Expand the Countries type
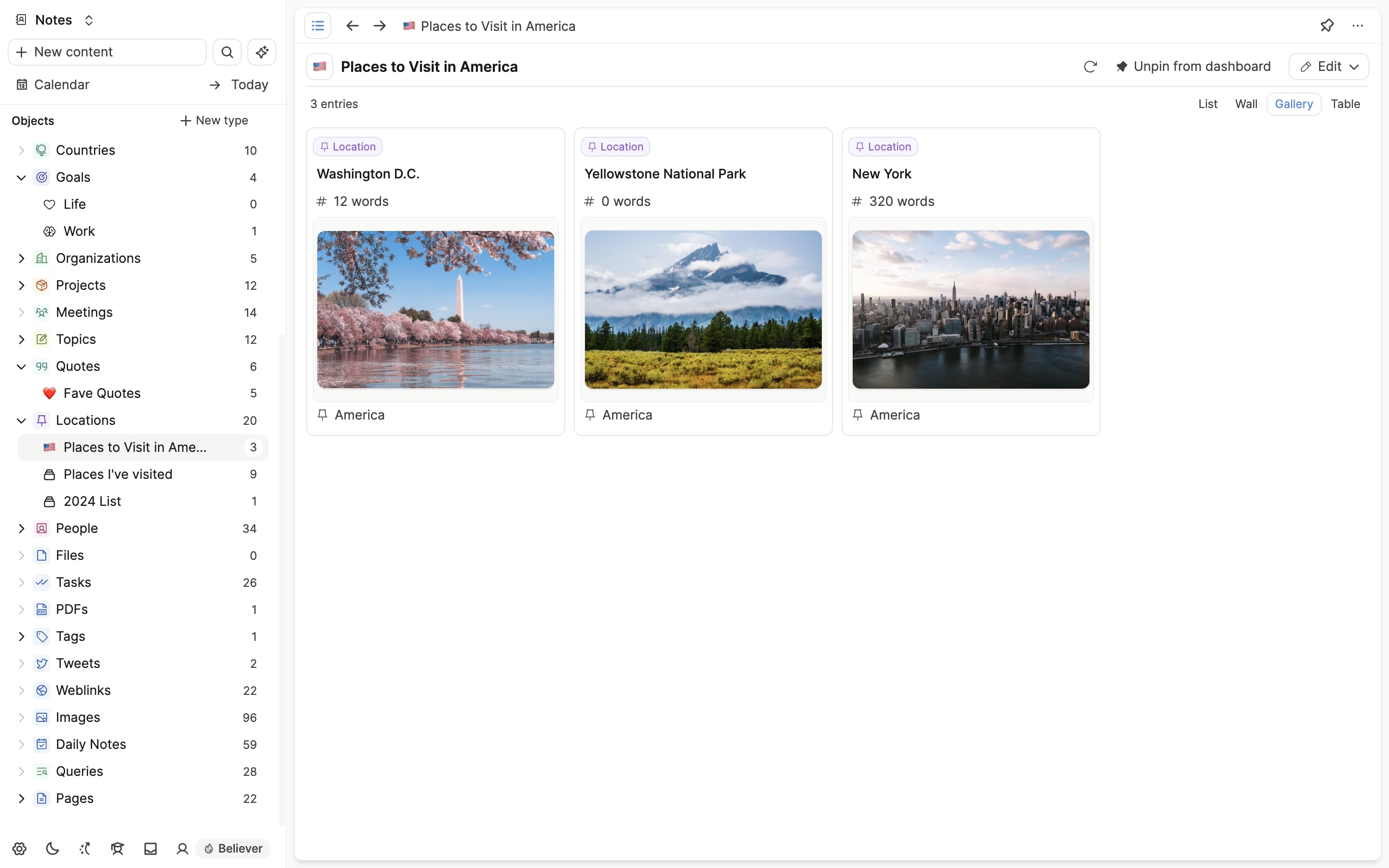Image resolution: width=1389 pixels, height=868 pixels. coord(21,150)
